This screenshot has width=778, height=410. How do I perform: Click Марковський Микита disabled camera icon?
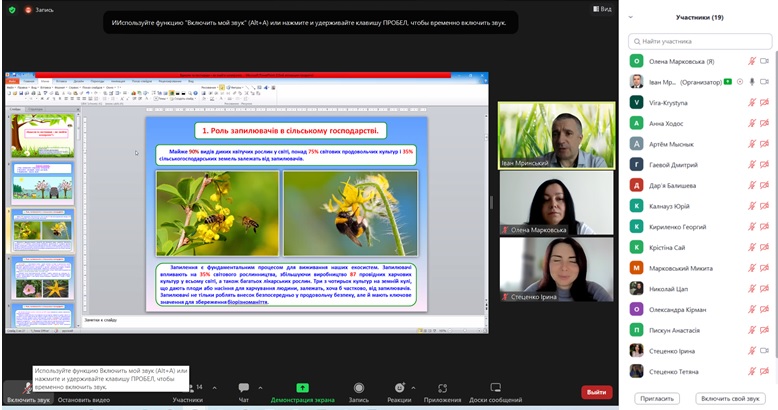765,268
